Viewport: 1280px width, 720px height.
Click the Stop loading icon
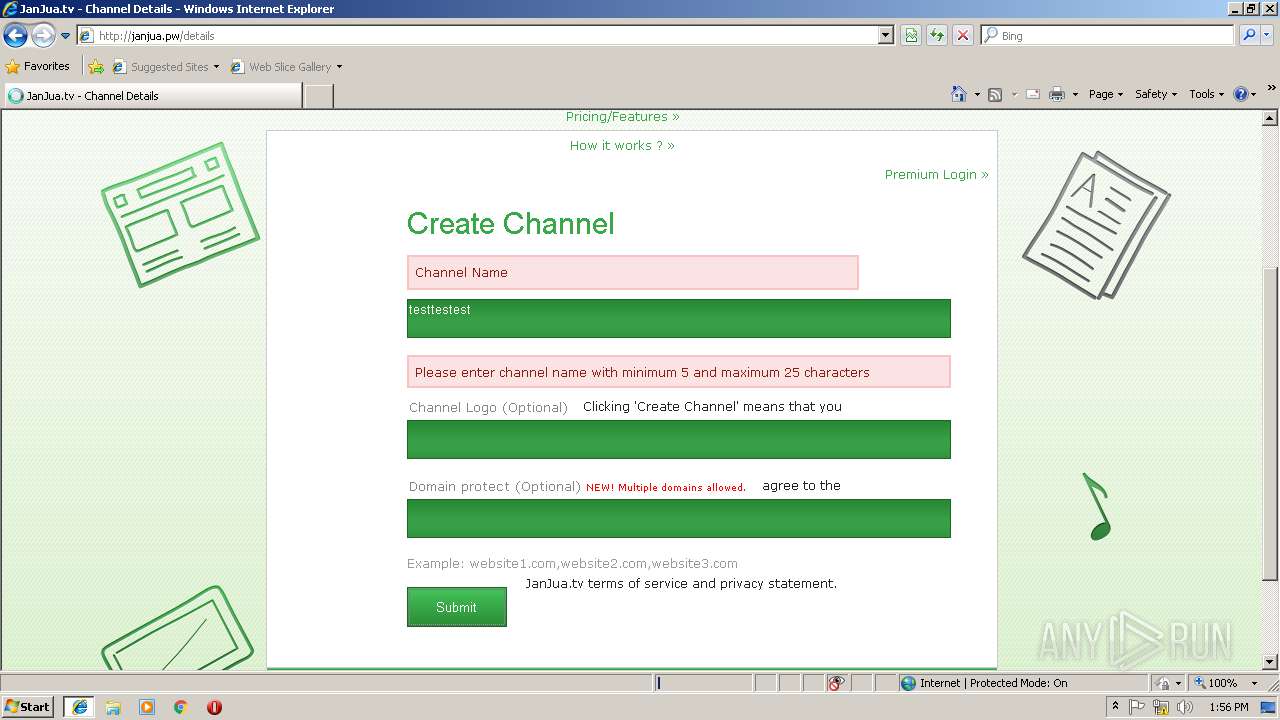click(x=963, y=36)
